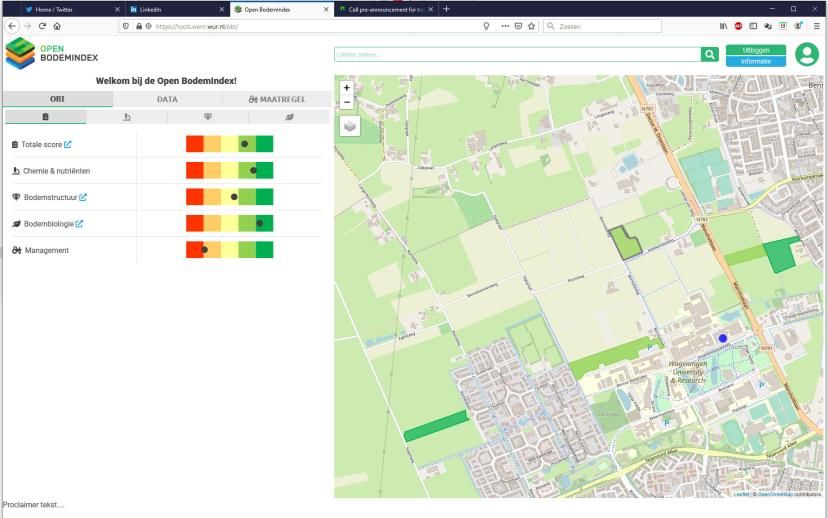Click the Bodemstructuur score color bar

(229, 196)
